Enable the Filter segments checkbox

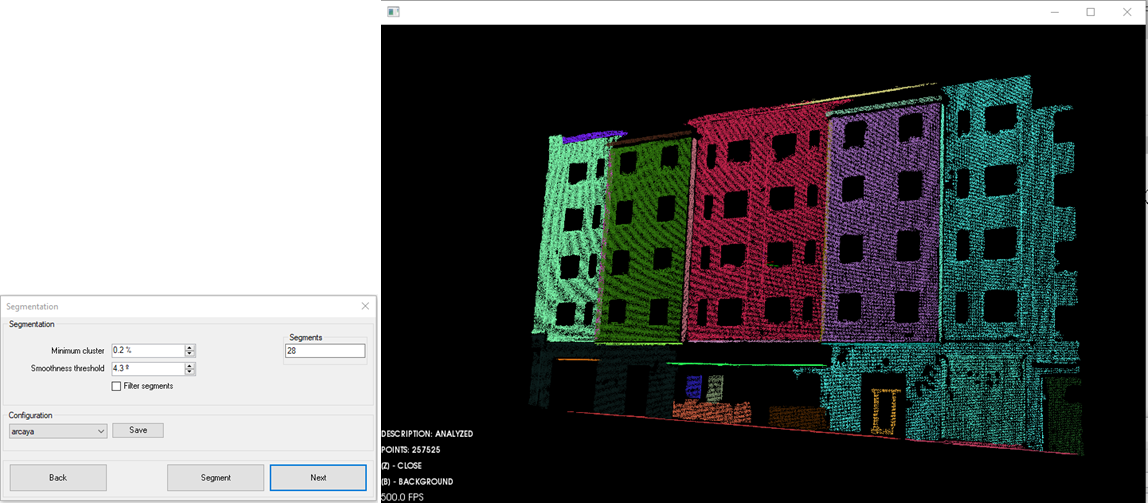point(116,386)
